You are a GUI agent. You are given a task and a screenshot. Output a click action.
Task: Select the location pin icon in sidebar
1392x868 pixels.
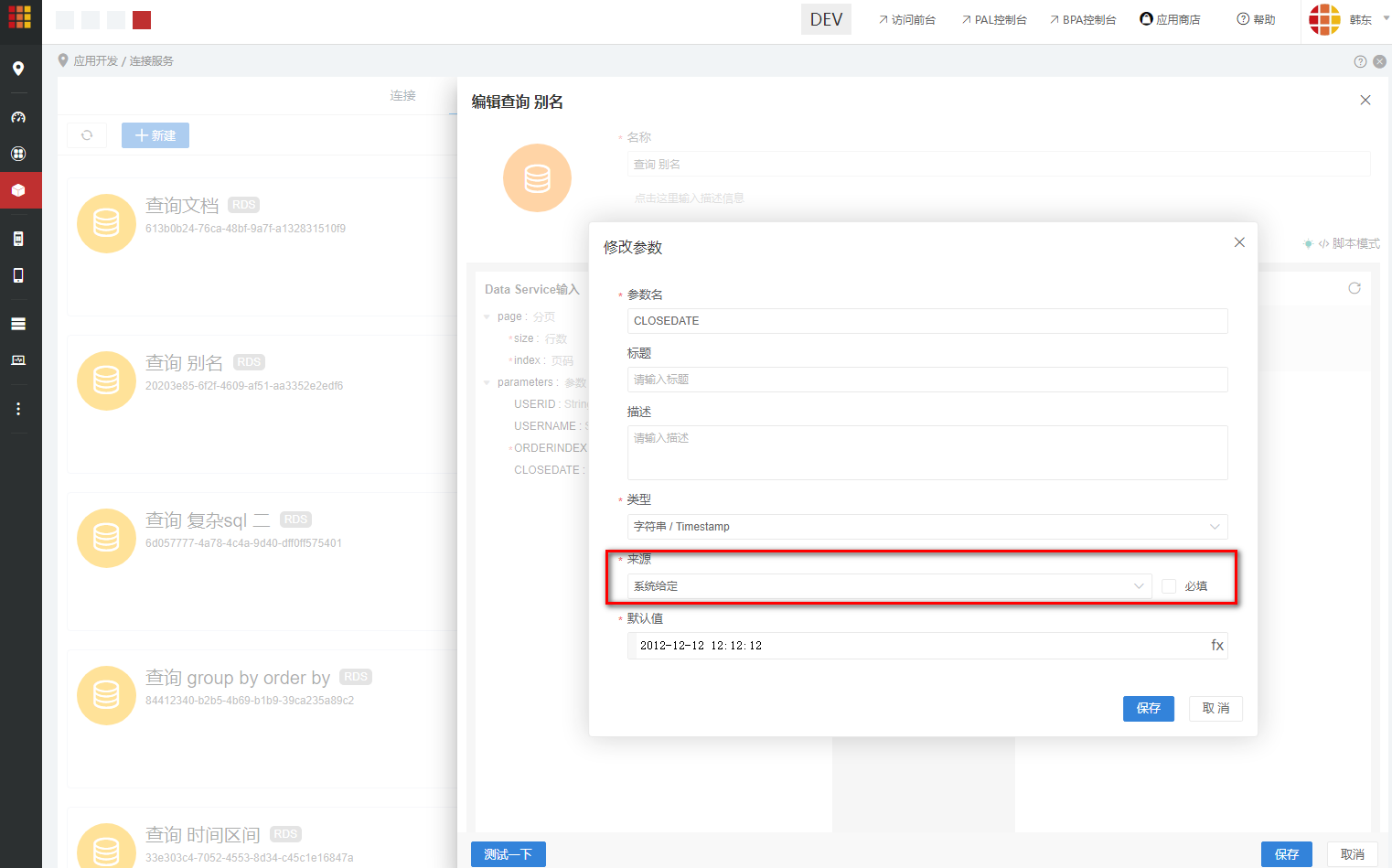17,69
